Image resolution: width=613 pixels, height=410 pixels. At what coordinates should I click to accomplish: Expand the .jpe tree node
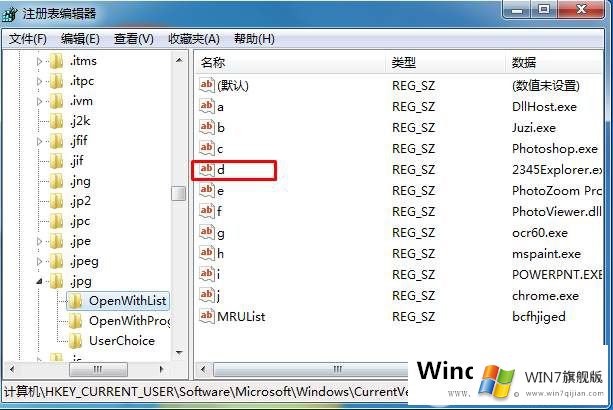(x=39, y=241)
